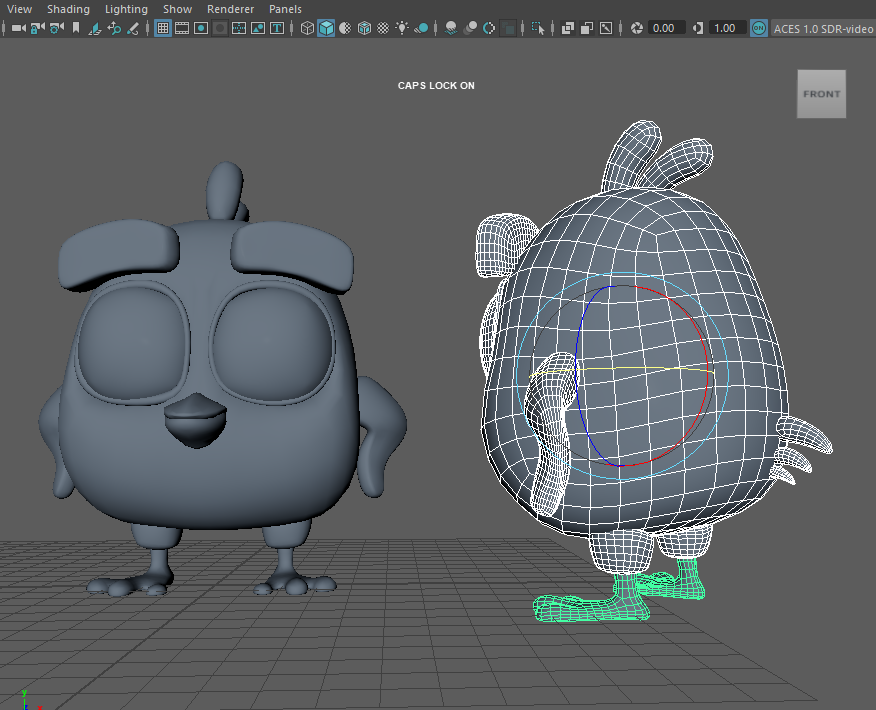Click the Use Default Material icon

coord(345,28)
